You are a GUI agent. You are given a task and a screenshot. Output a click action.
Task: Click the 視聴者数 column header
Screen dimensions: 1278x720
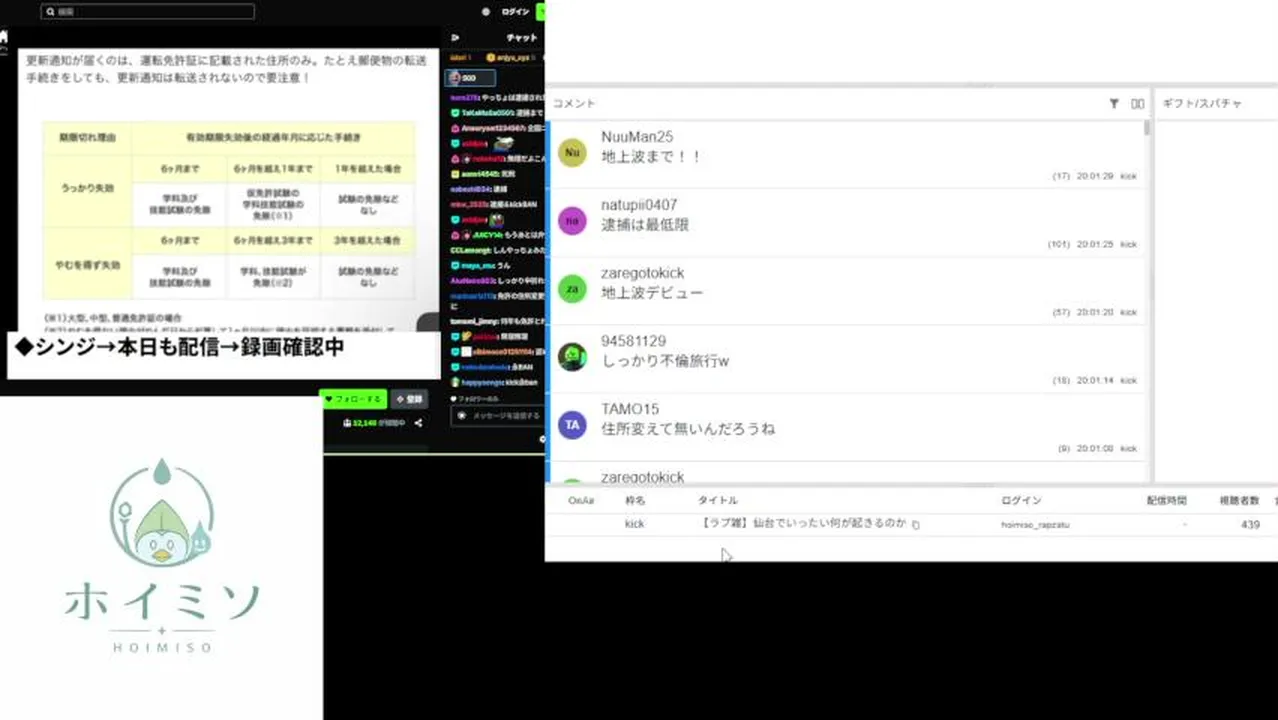1239,500
